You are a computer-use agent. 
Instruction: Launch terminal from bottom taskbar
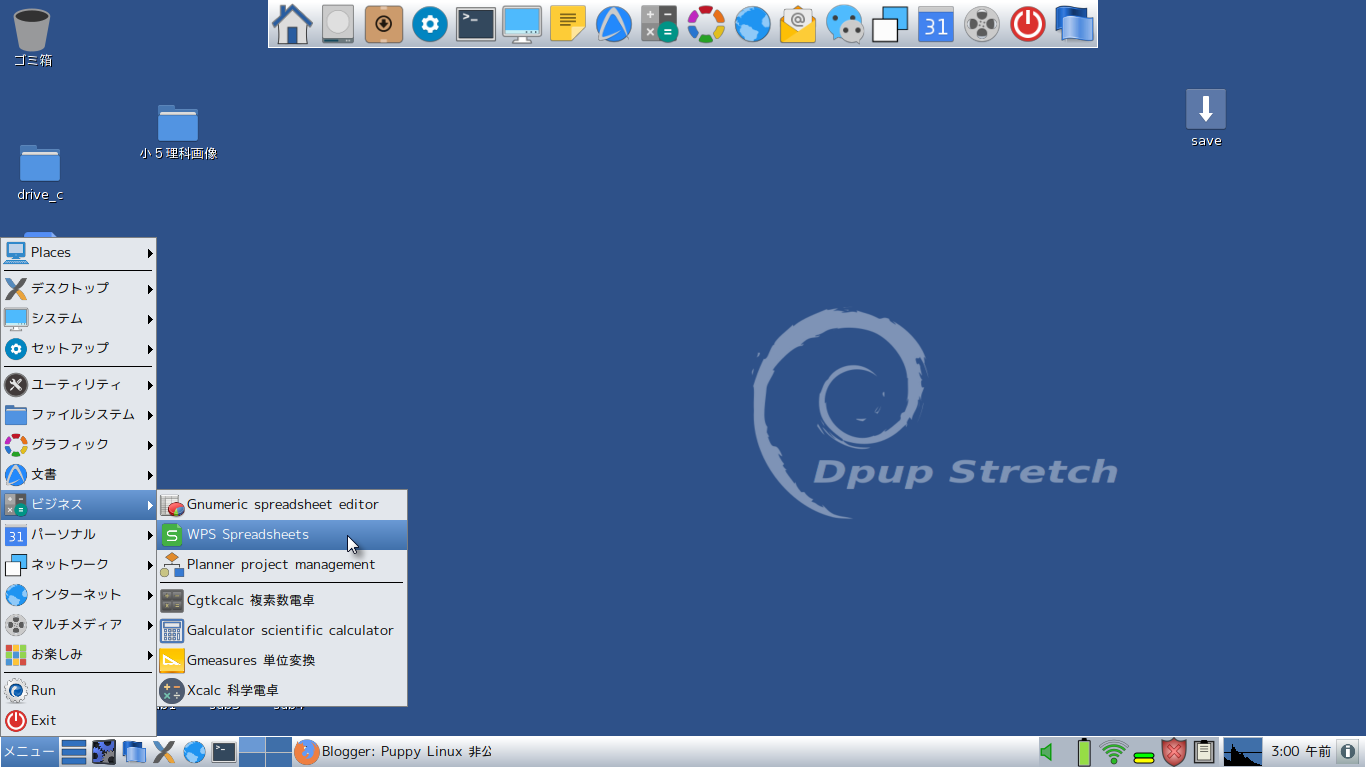coord(224,752)
